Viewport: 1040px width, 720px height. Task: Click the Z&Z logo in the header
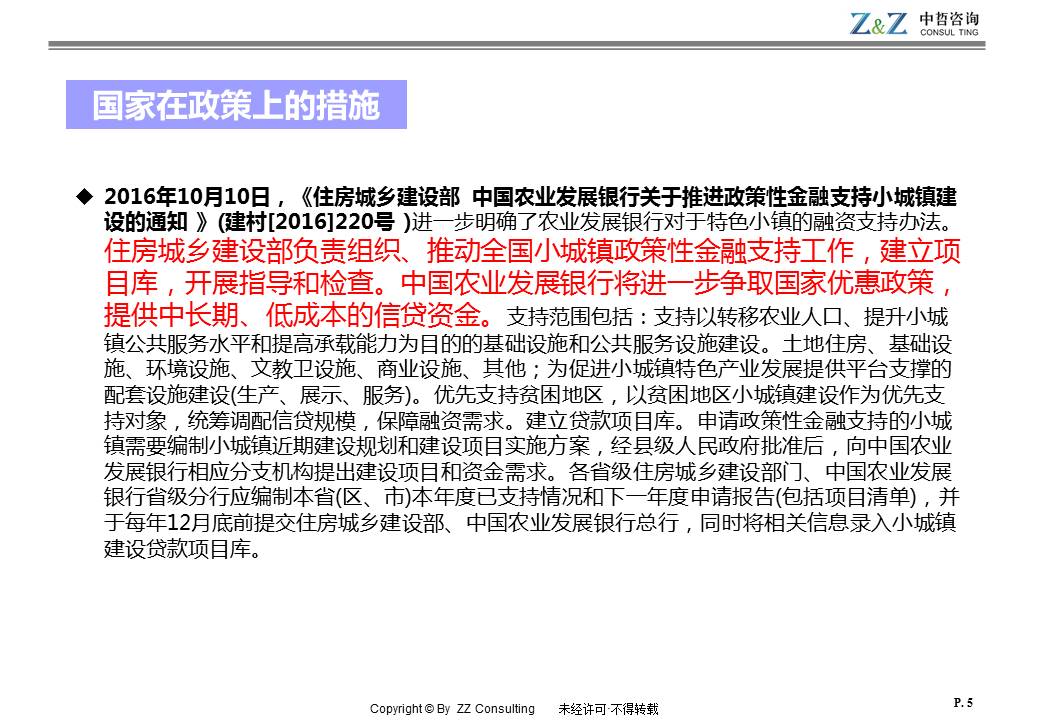click(879, 24)
